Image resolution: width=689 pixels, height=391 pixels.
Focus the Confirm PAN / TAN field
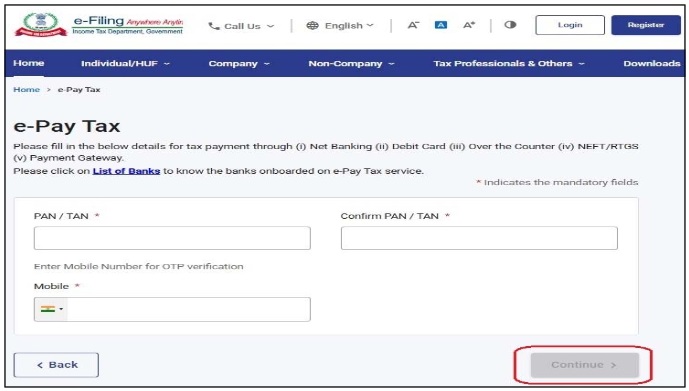(479, 238)
